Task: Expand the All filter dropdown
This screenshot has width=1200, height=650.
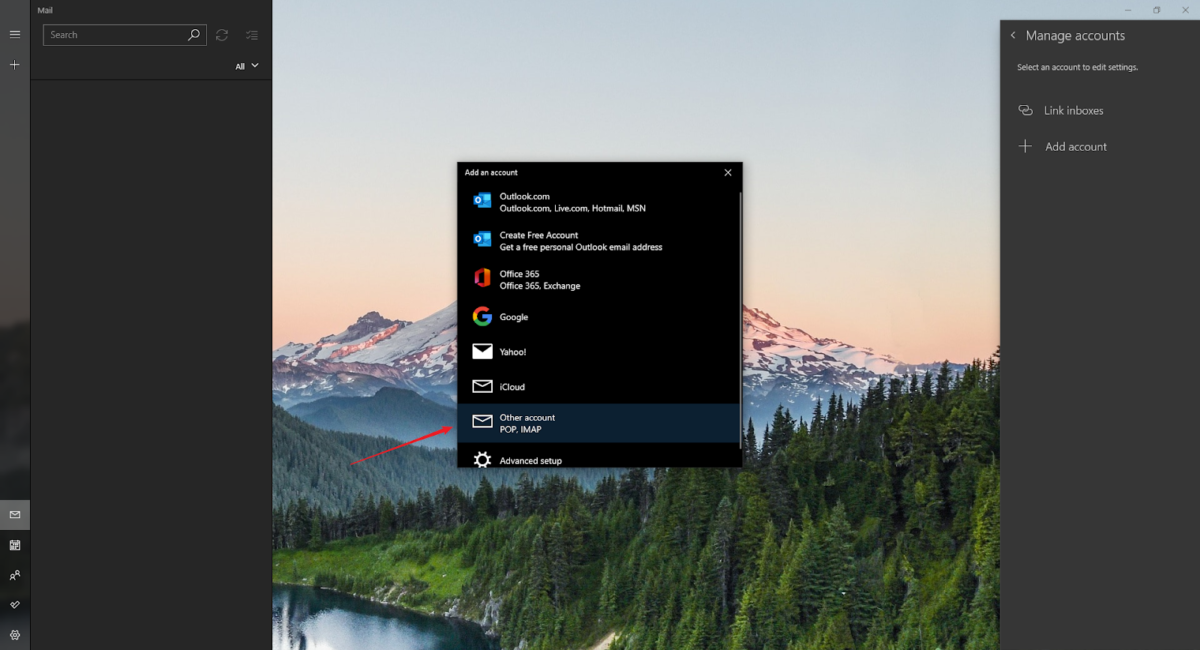Action: tap(247, 66)
